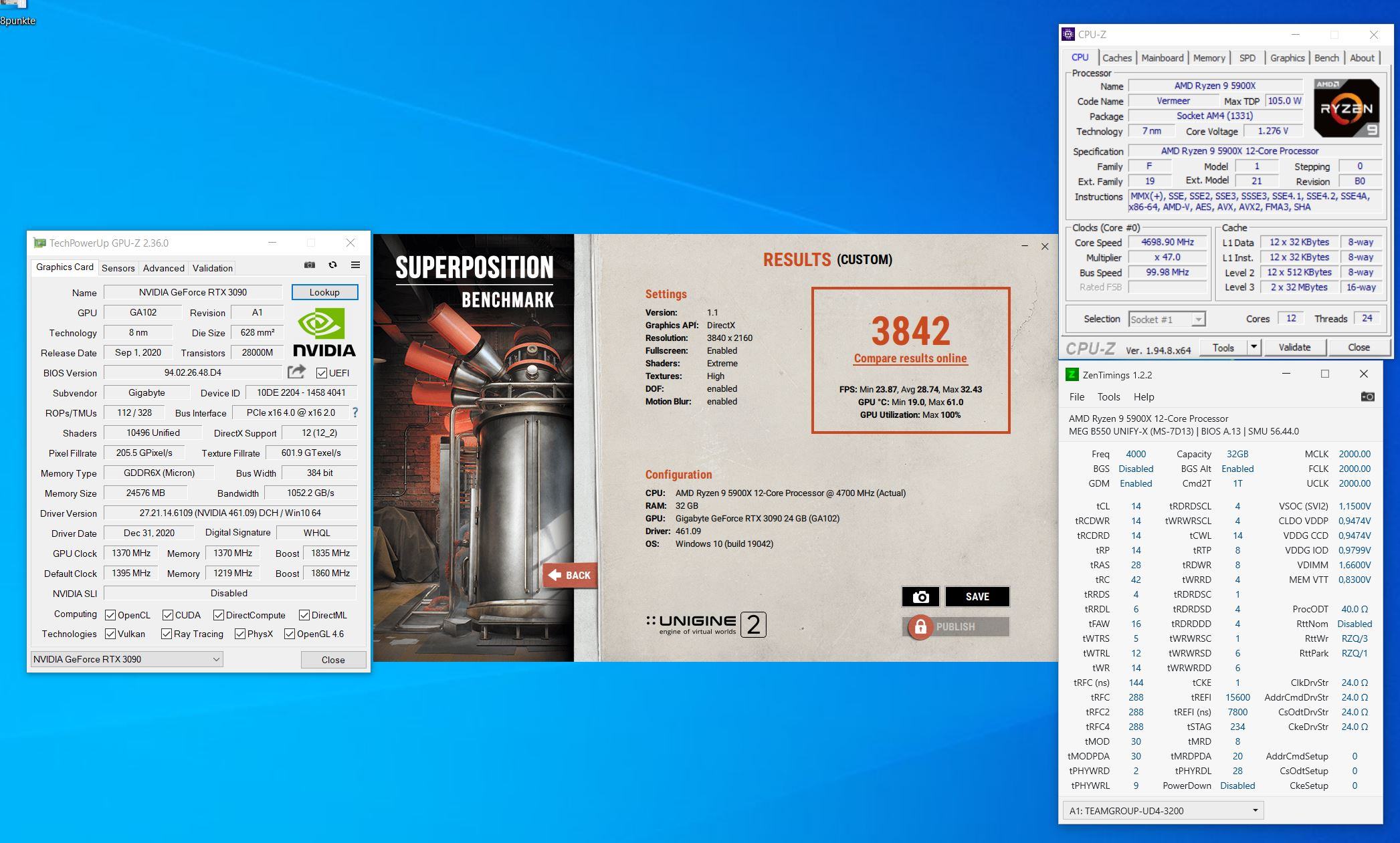This screenshot has height=843, width=1400.
Task: Toggle the OpenCL checkbox
Action: click(x=111, y=615)
